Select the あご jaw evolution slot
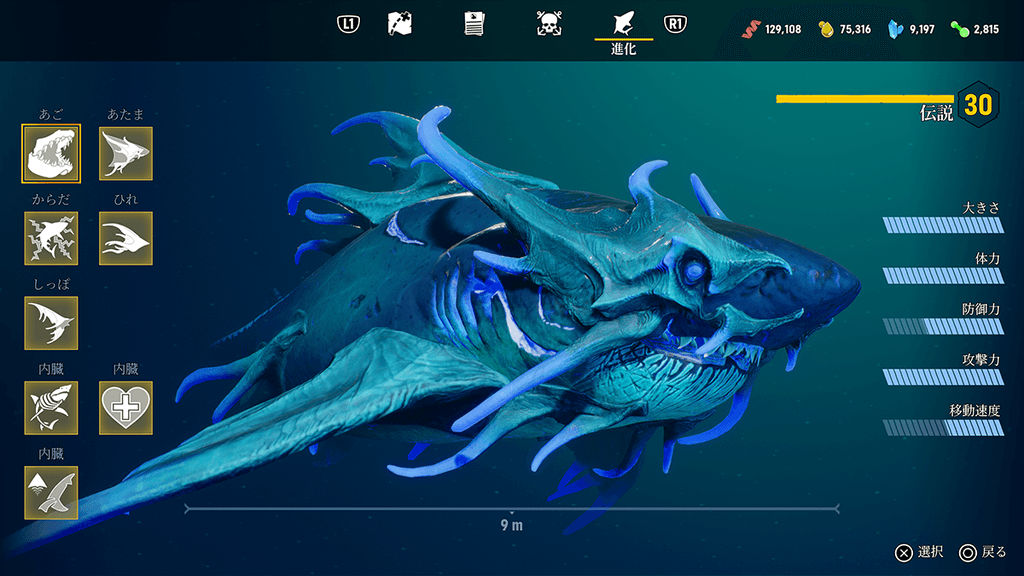The height and width of the screenshot is (576, 1024). click(51, 154)
